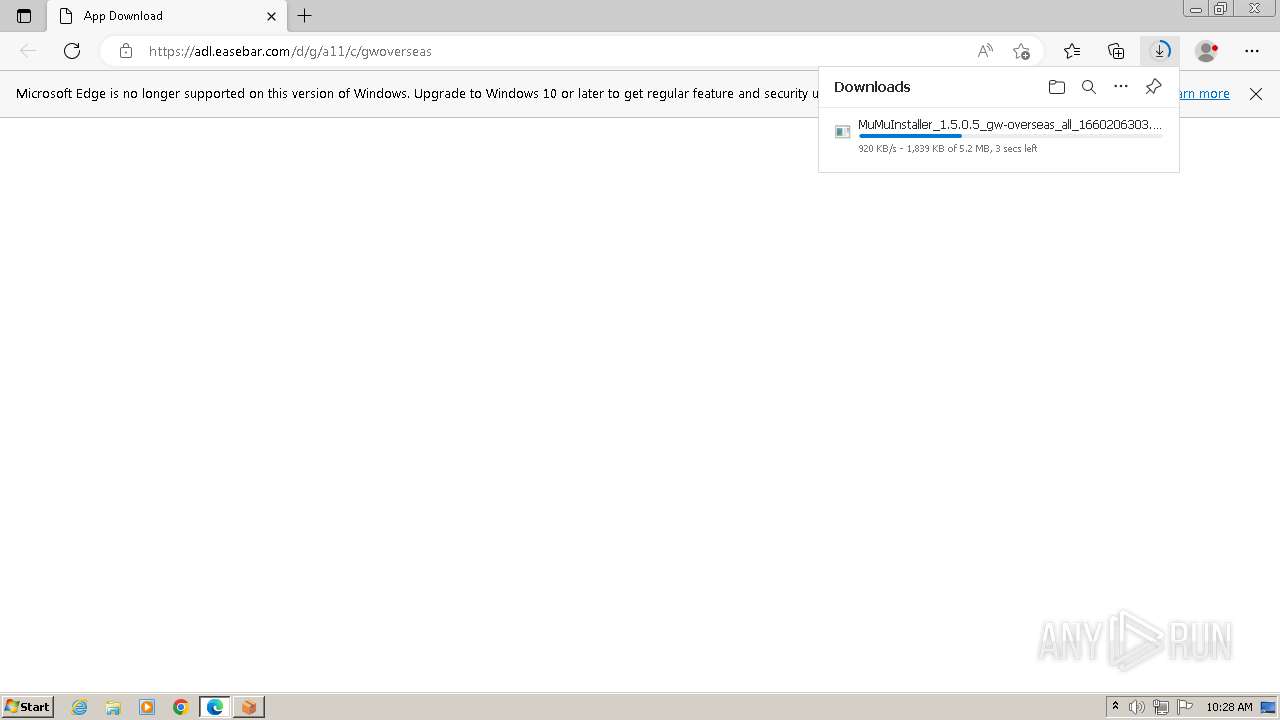
Task: Open the tab actions menu icon
Action: (x=24, y=16)
